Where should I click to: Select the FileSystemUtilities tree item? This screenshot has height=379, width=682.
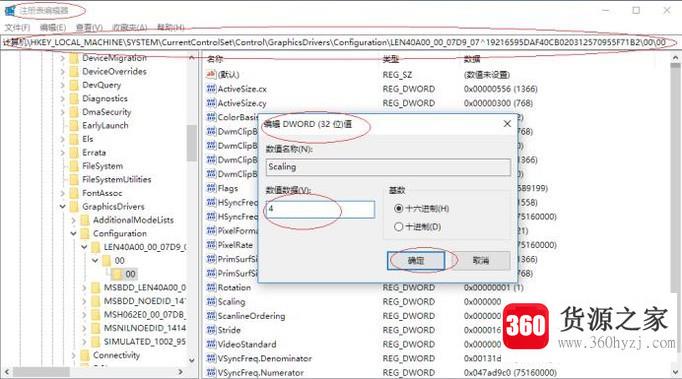[117, 179]
